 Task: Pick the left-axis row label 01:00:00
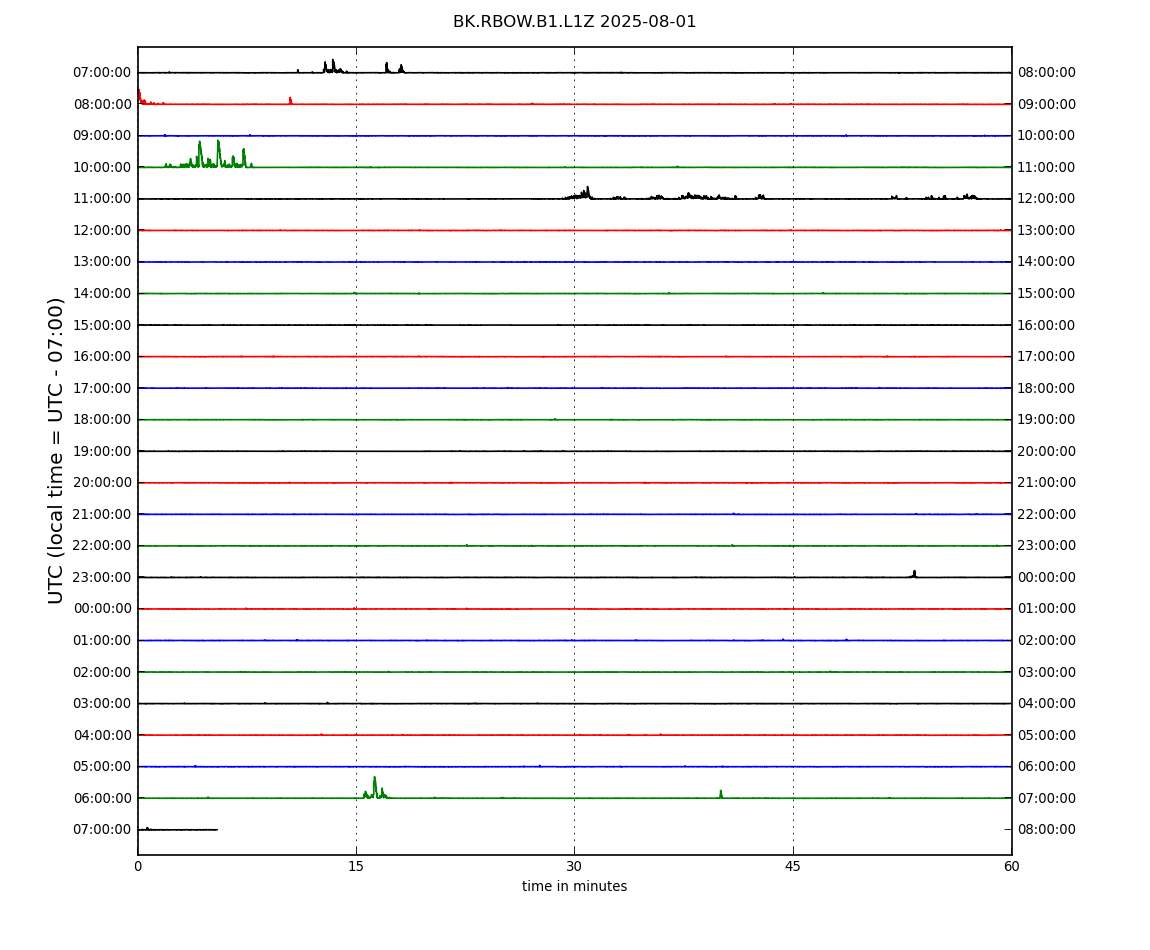coord(103,640)
